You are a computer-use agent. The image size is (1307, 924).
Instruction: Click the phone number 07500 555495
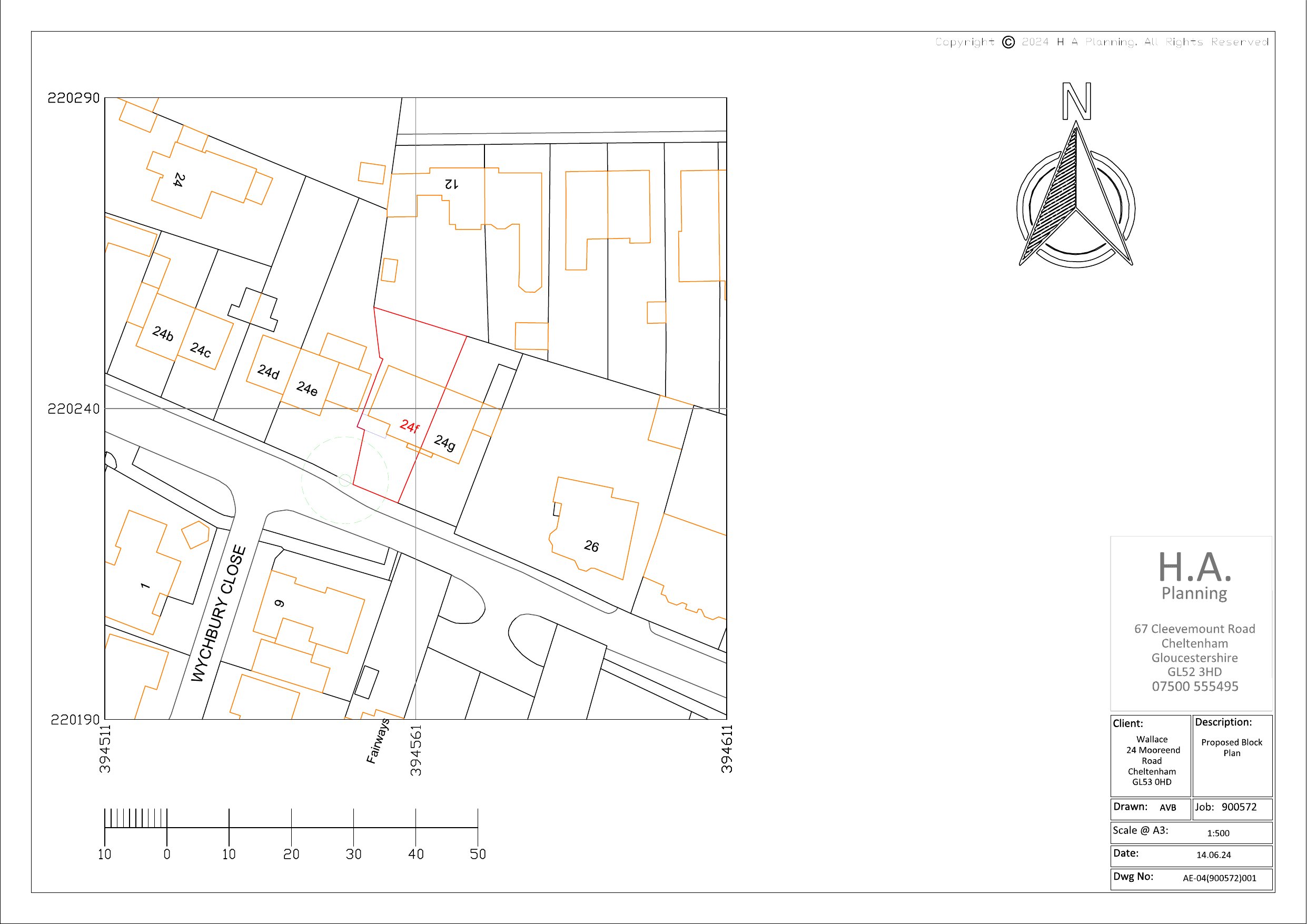pyautogui.click(x=1195, y=686)
